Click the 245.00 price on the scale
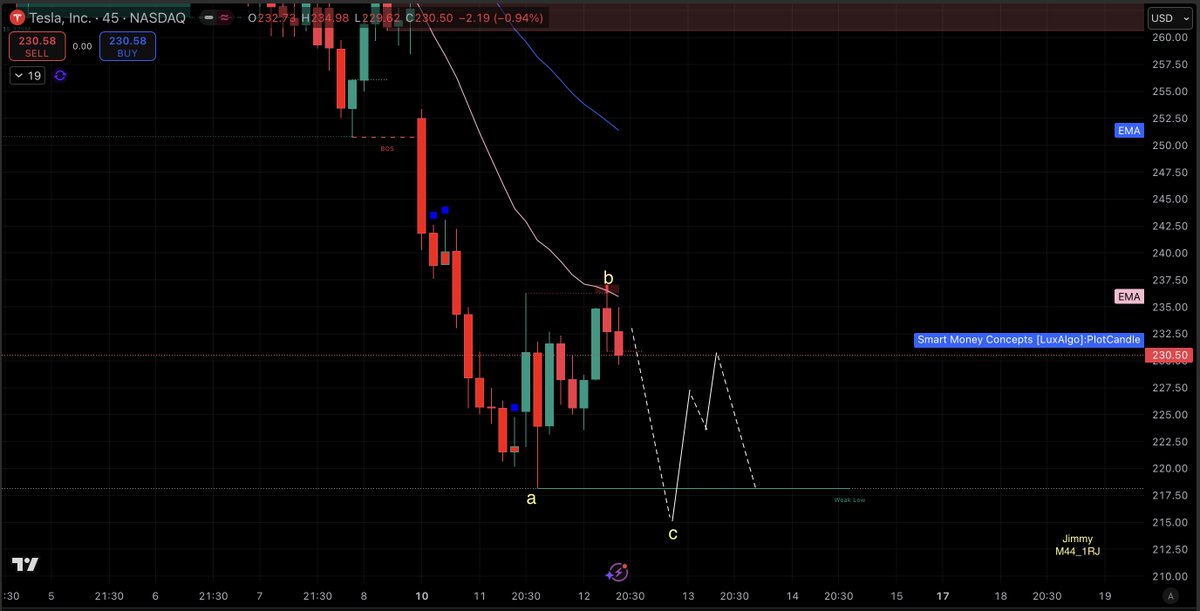 (x=1168, y=199)
